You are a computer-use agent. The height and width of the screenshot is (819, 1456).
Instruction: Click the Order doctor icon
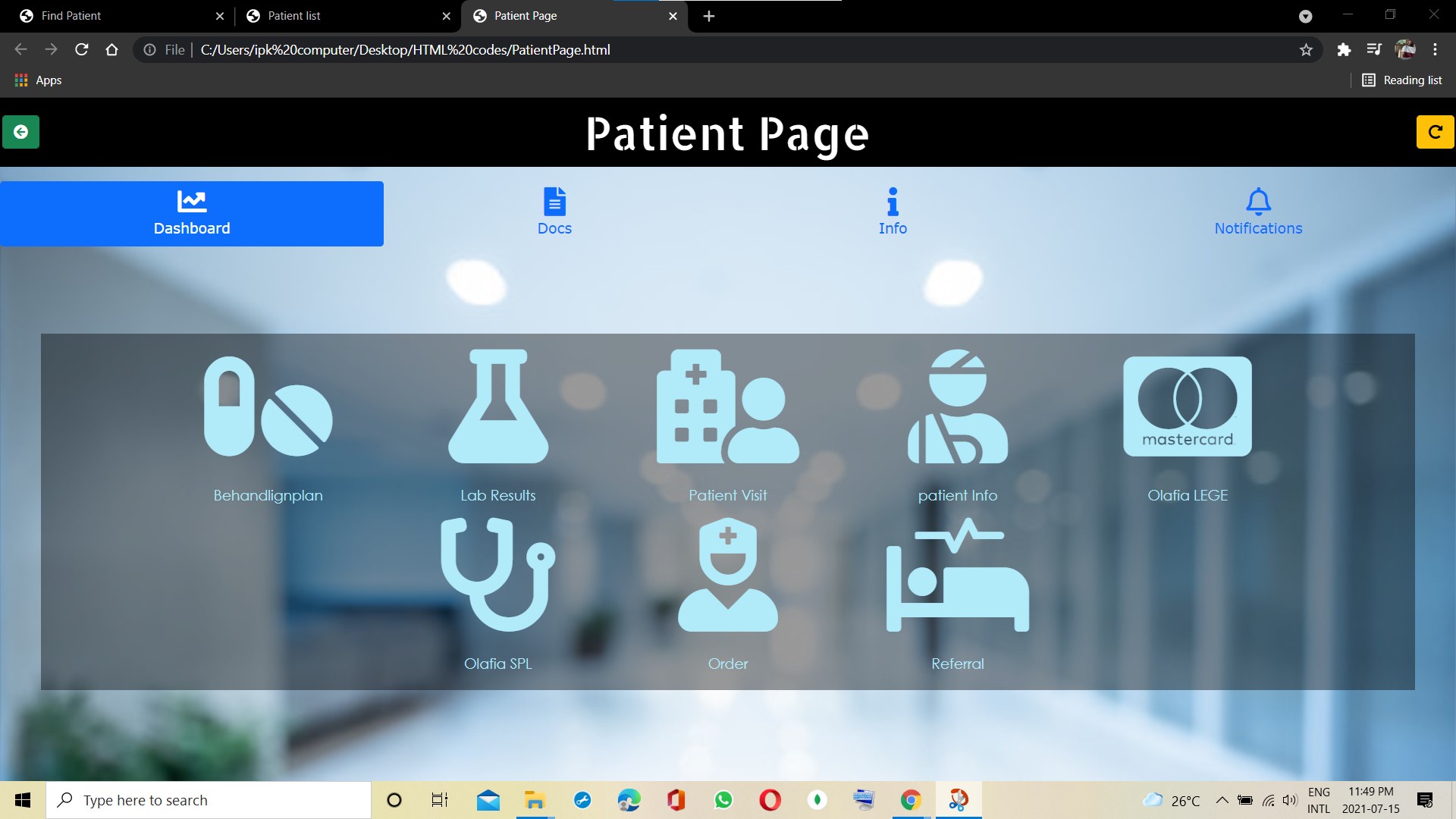[727, 576]
